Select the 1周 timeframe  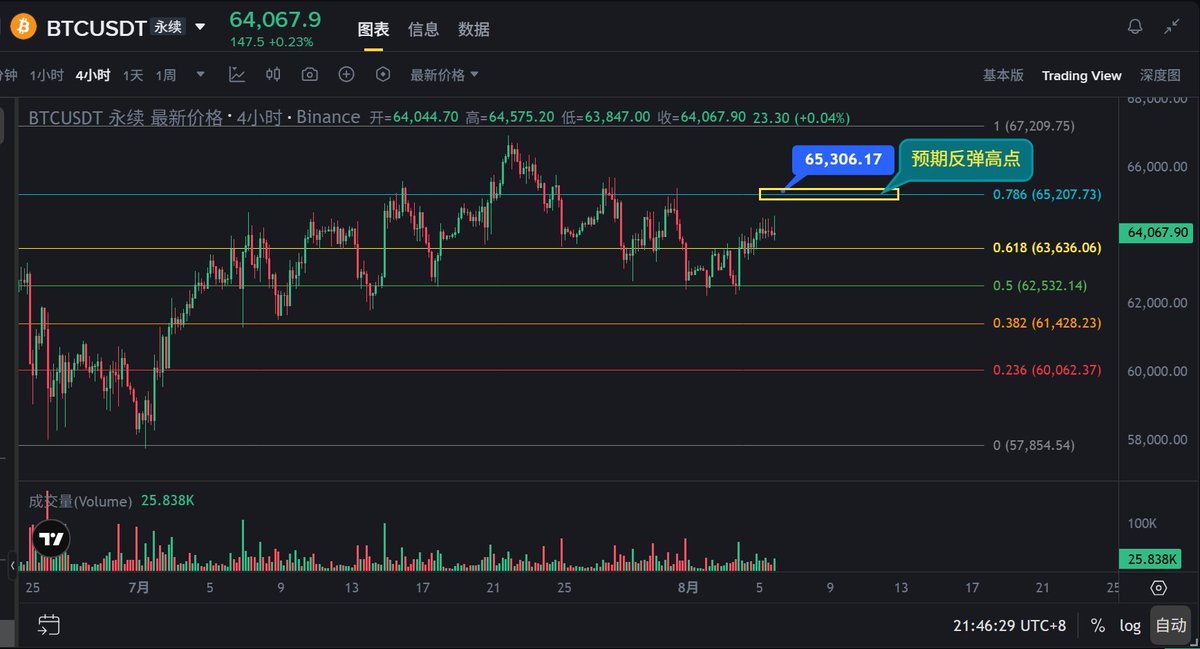pos(166,75)
